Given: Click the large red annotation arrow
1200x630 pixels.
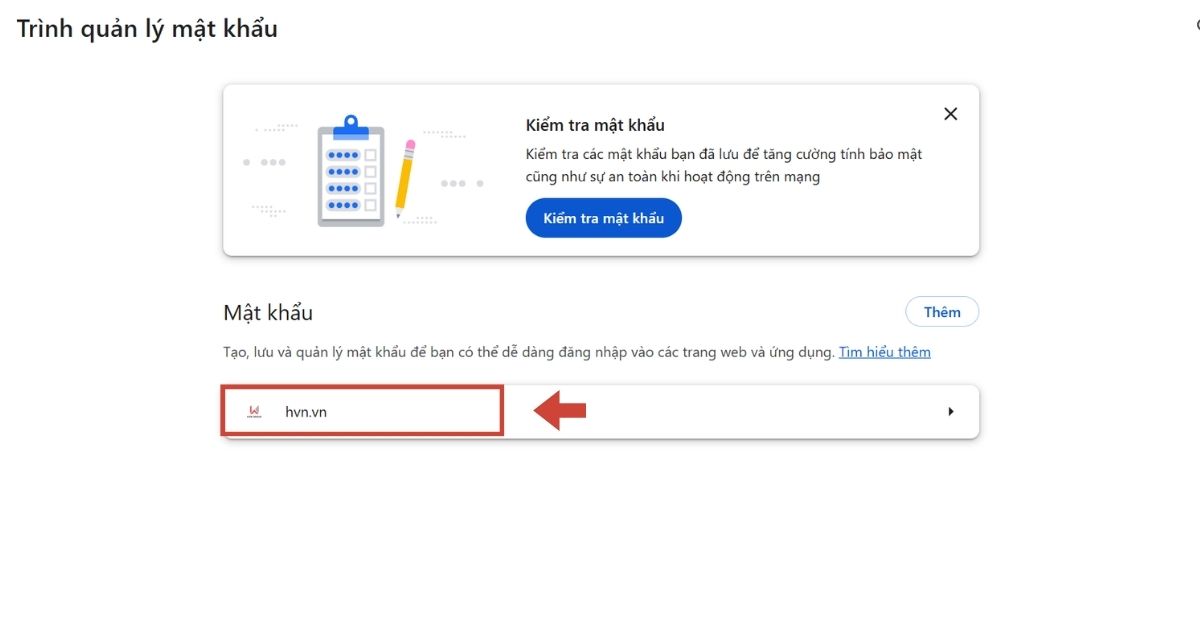Looking at the screenshot, I should 560,411.
